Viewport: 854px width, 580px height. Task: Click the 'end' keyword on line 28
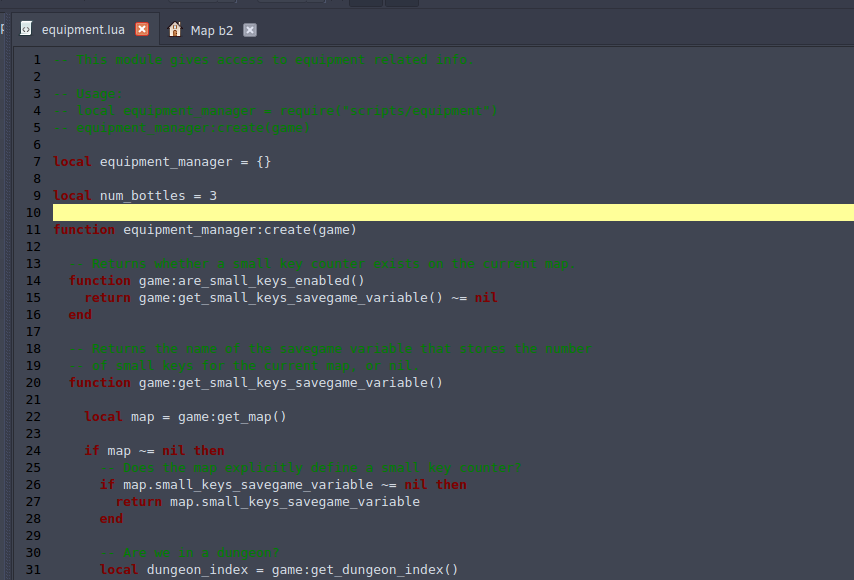(x=111, y=519)
